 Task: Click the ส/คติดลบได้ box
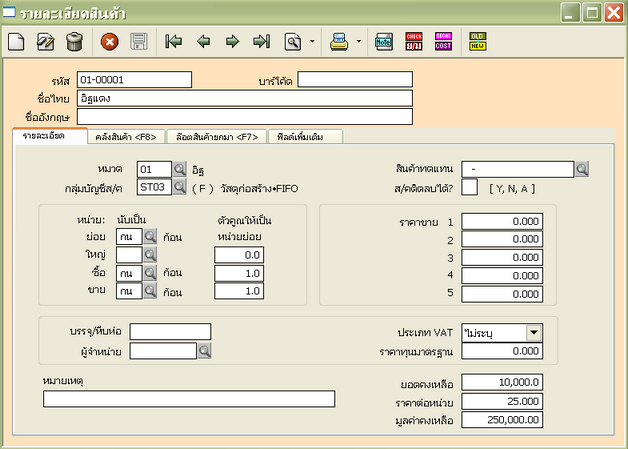pos(469,186)
